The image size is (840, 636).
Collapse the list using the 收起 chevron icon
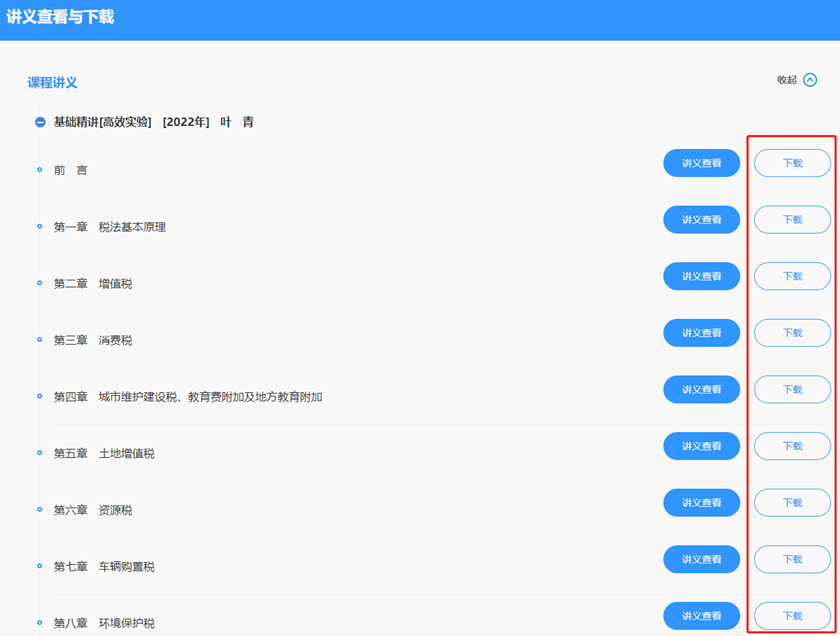pos(812,80)
